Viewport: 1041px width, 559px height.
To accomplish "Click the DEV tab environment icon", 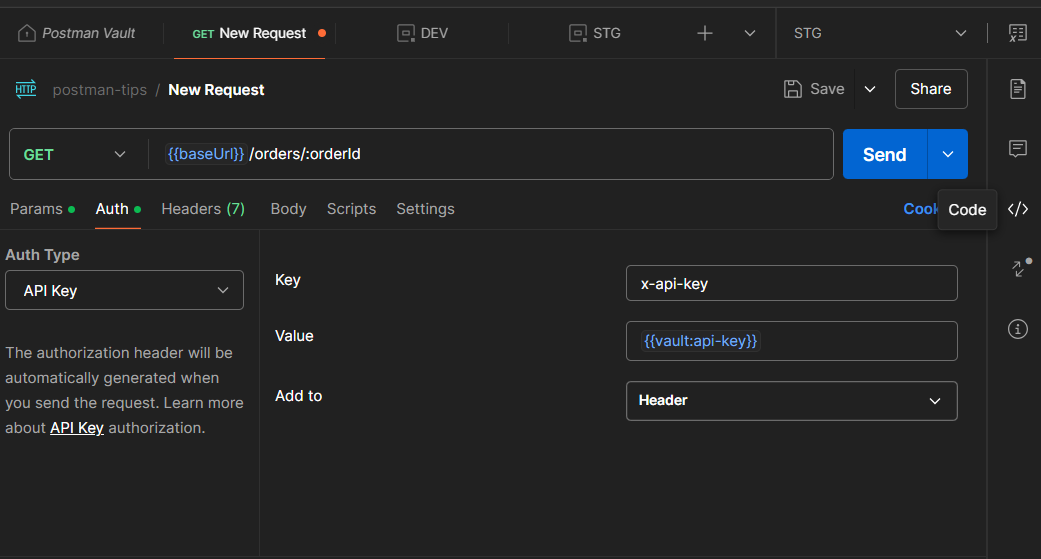I will point(406,33).
